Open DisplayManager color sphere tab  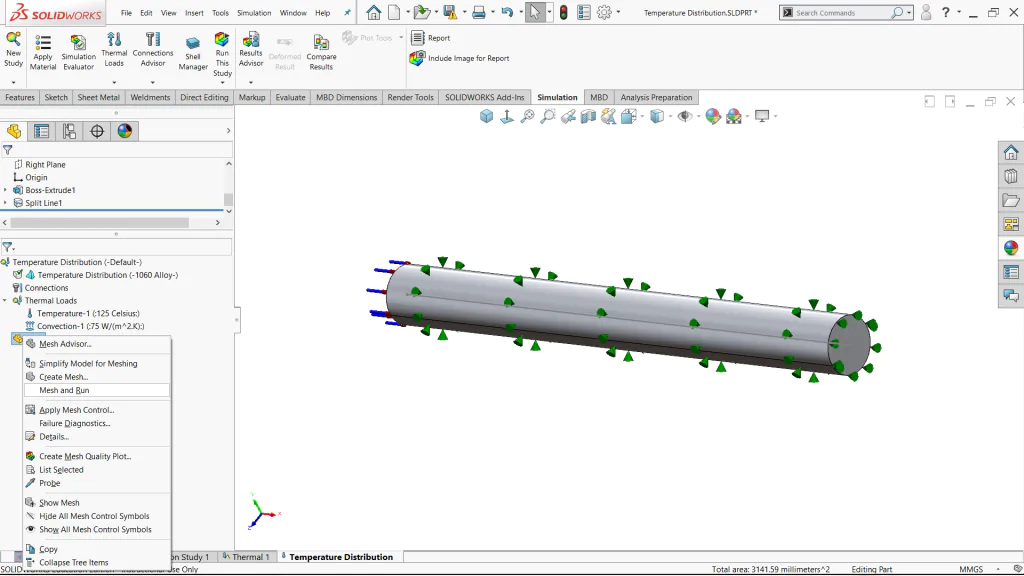click(x=125, y=131)
